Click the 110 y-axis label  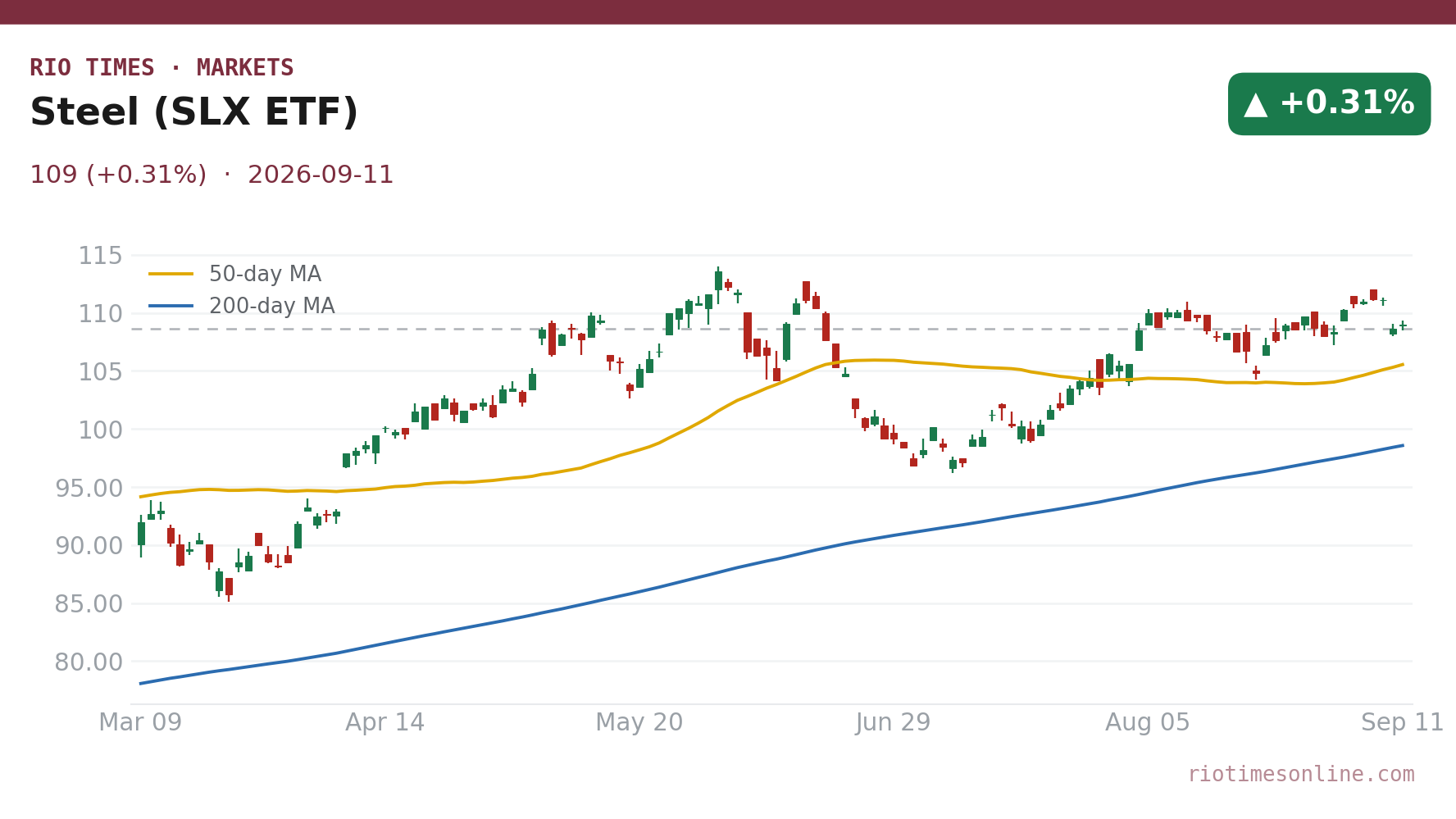pyautogui.click(x=100, y=314)
